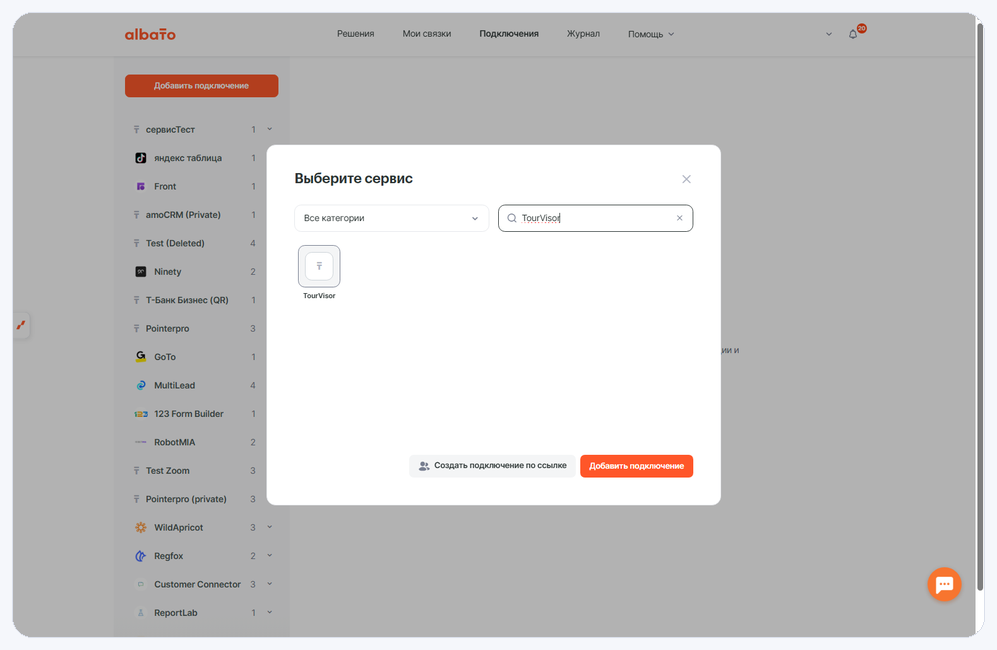Go to the Мои связки tab
Viewport: 997px width, 650px height.
(x=427, y=34)
